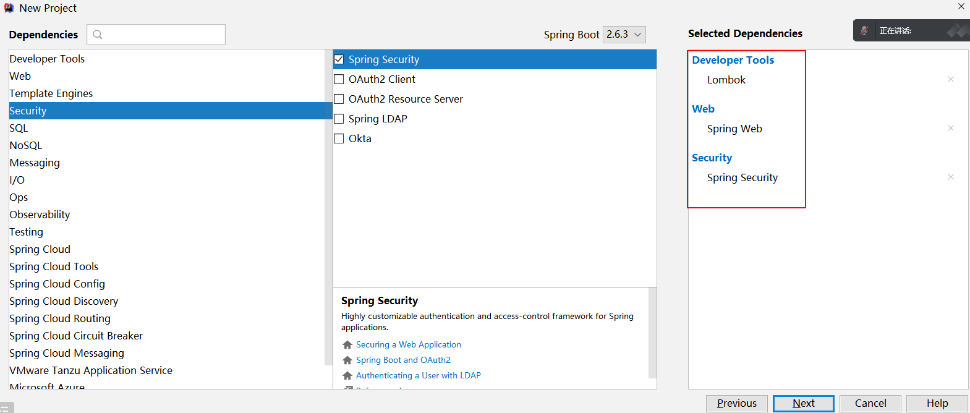Open Securing a Web Application link
Viewport: 970px width, 413px height.
coord(408,344)
